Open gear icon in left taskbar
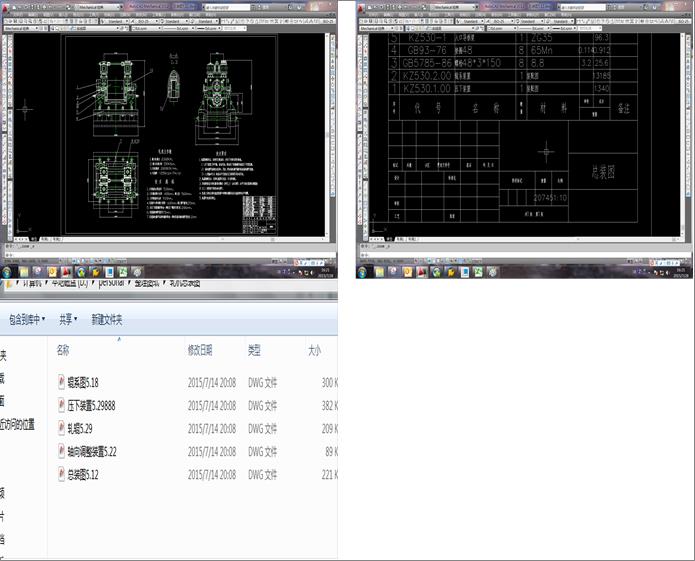 (x=137, y=272)
